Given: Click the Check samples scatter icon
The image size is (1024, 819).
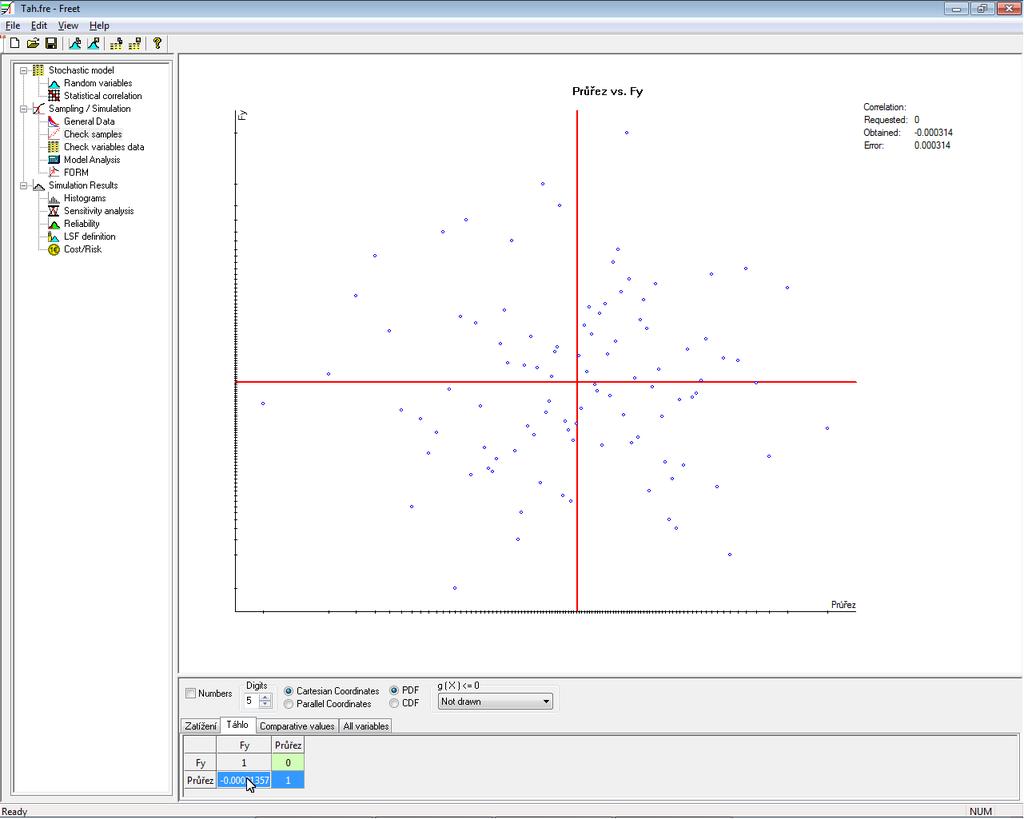Looking at the screenshot, I should tap(54, 134).
